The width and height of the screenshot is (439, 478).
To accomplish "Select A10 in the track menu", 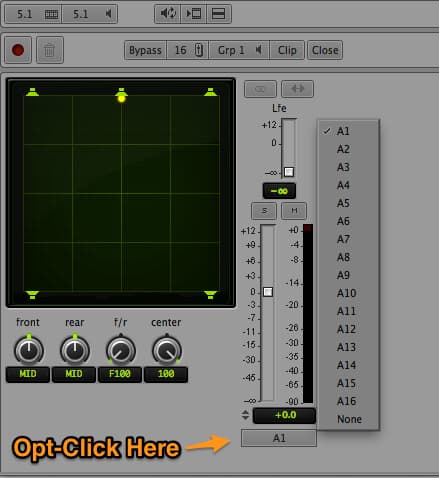I will click(x=348, y=293).
